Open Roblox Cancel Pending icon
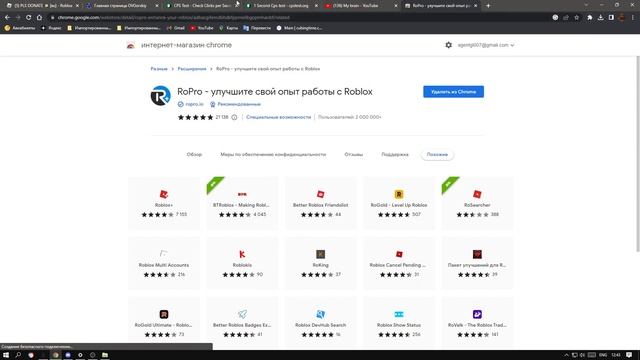The width and height of the screenshot is (640, 360). 399,254
